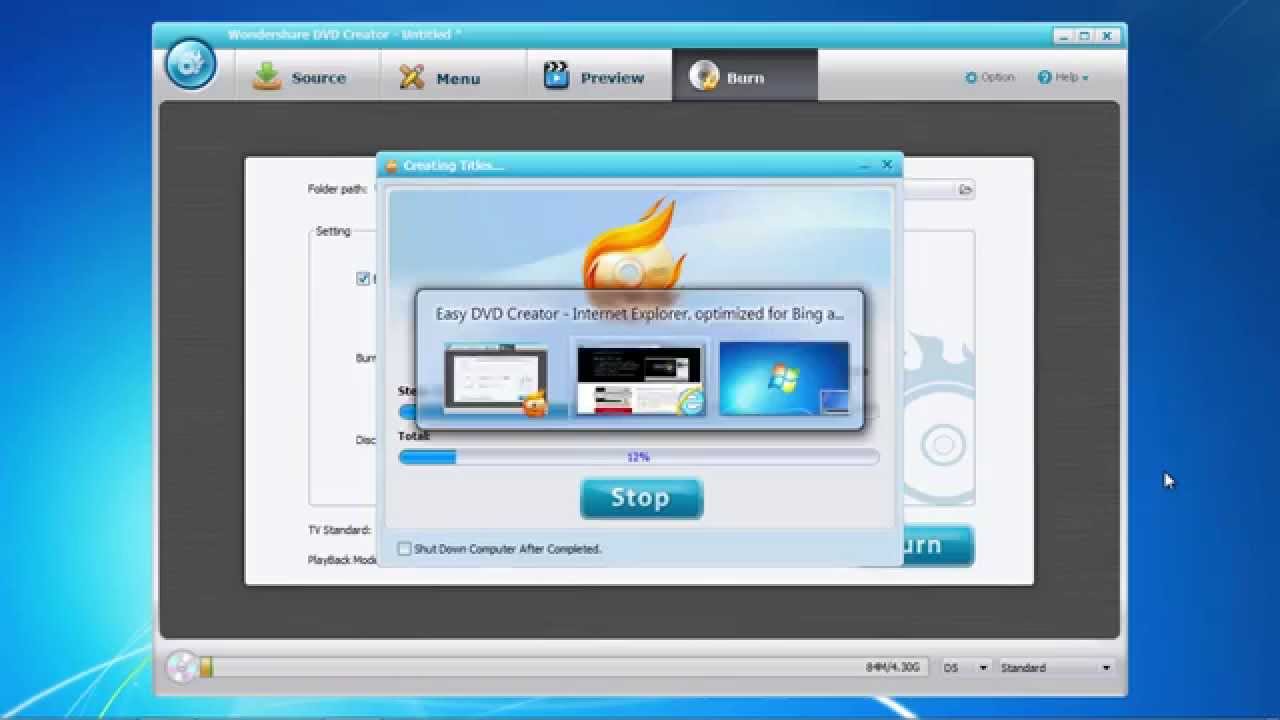The width and height of the screenshot is (1280, 720).
Task: Click the '84M/4.30G' capacity text
Action: pos(893,667)
